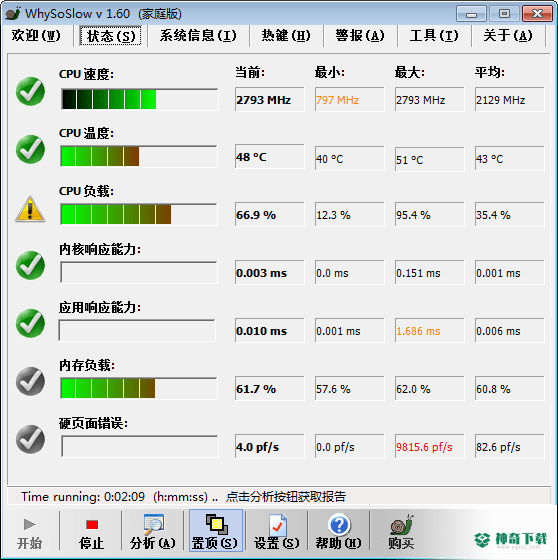Click the CPU 速度: label
Viewport: 558px width, 560px height.
click(86, 74)
